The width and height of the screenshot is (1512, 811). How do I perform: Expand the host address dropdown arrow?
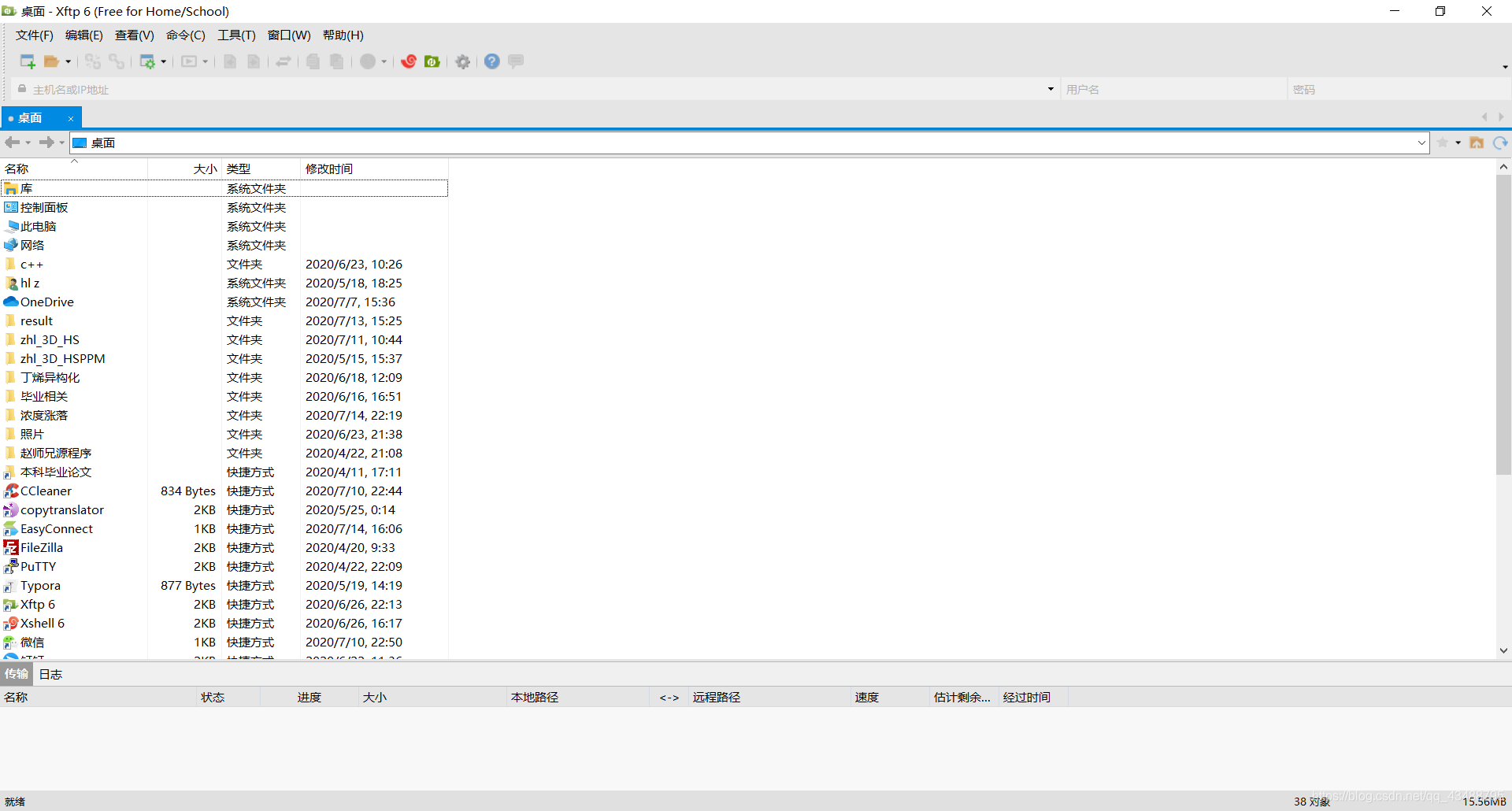click(1051, 89)
